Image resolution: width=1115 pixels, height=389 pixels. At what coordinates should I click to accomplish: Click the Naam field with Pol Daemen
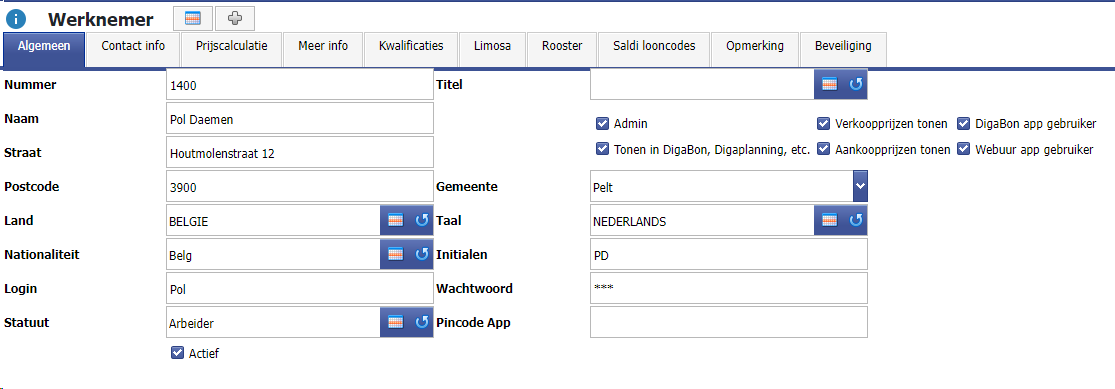coord(299,119)
